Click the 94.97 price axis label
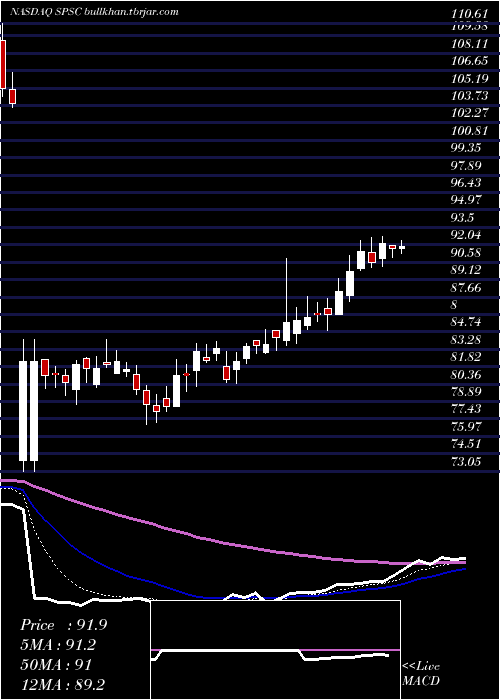500x700 pixels. (x=466, y=200)
